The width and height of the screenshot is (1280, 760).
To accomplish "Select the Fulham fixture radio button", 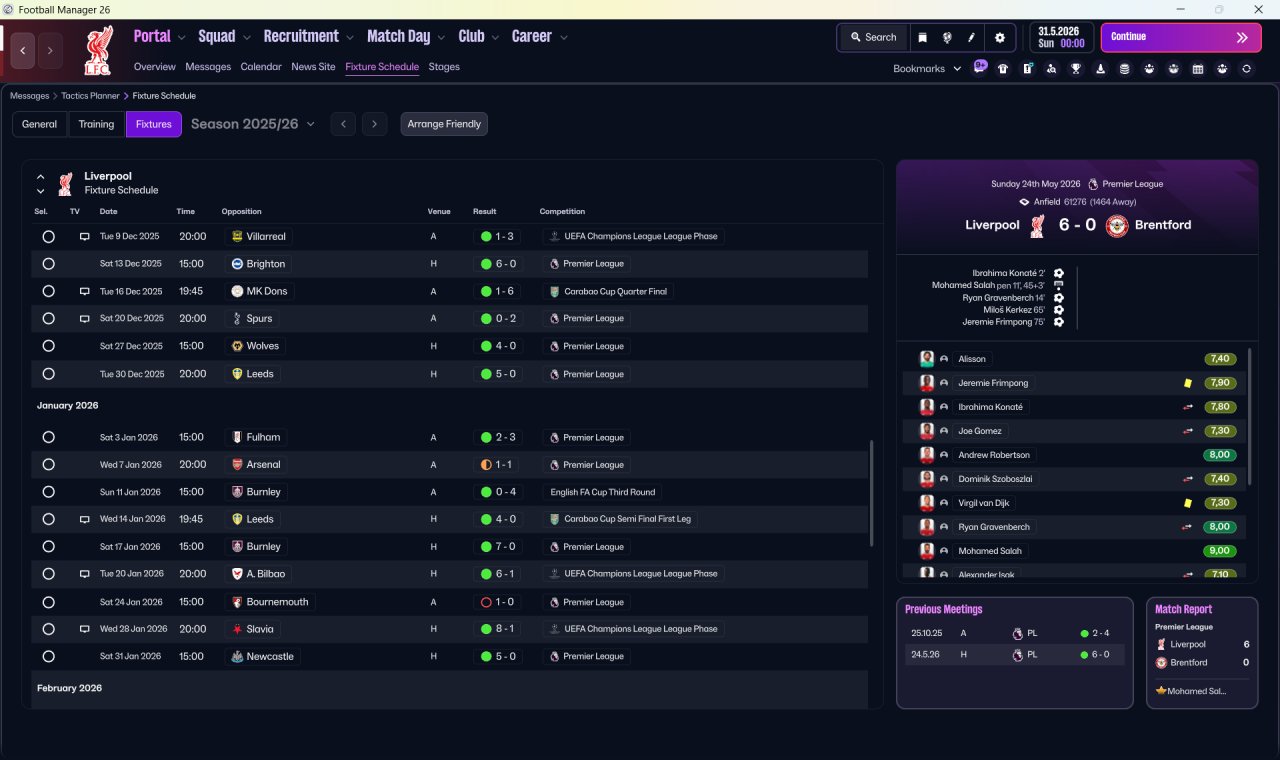I will [48, 437].
